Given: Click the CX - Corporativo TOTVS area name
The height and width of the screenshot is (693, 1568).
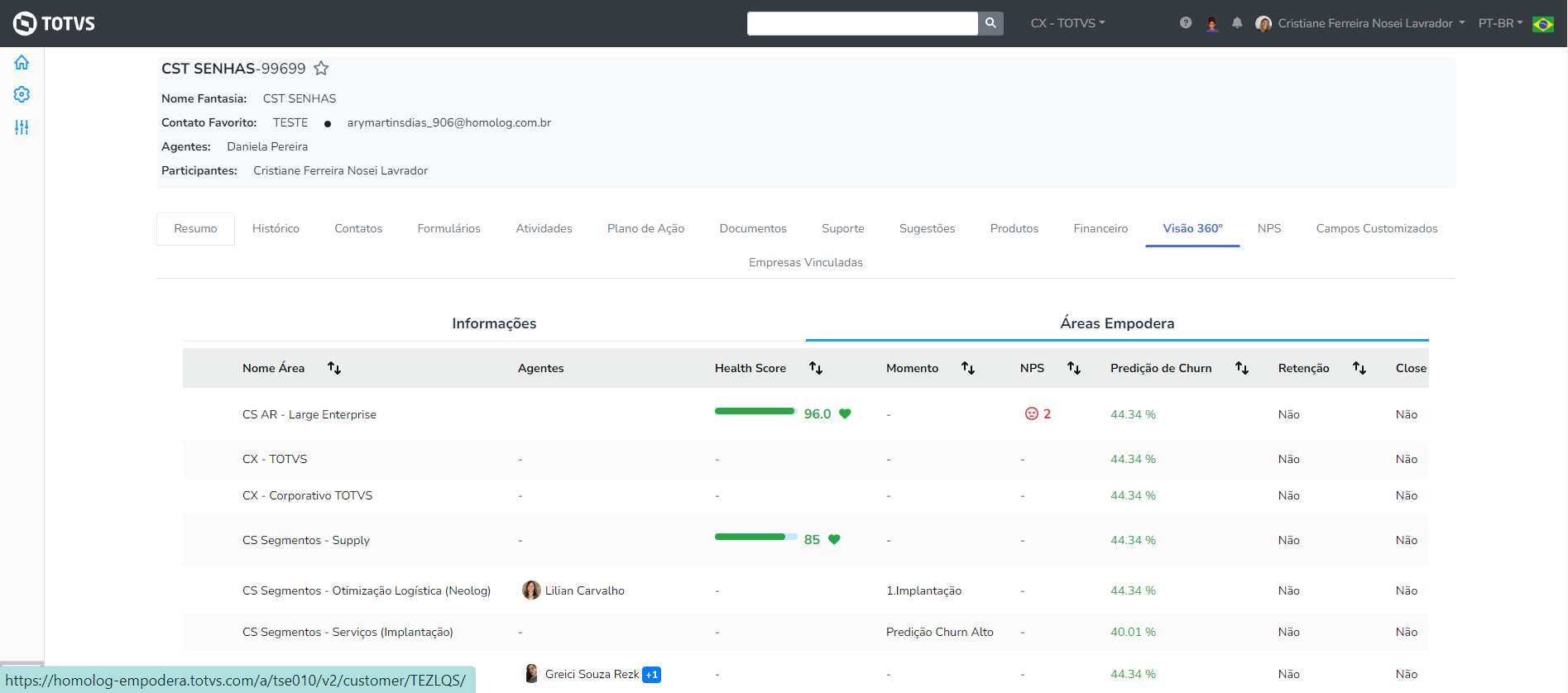Looking at the screenshot, I should click(308, 495).
